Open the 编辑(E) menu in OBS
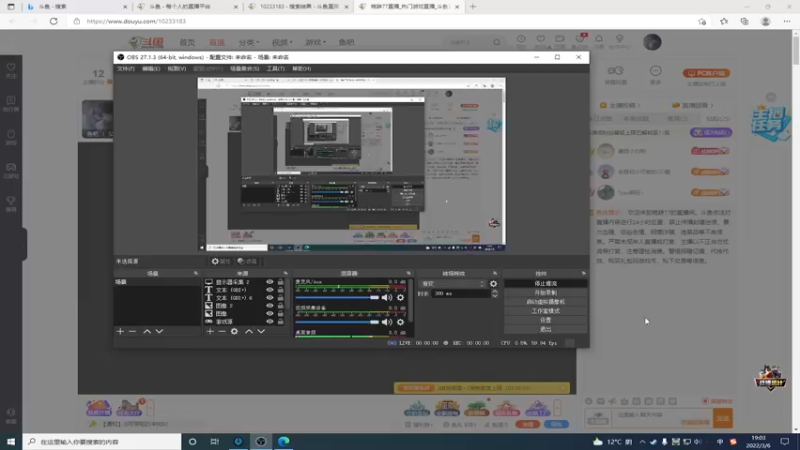800x450 pixels. 151,68
